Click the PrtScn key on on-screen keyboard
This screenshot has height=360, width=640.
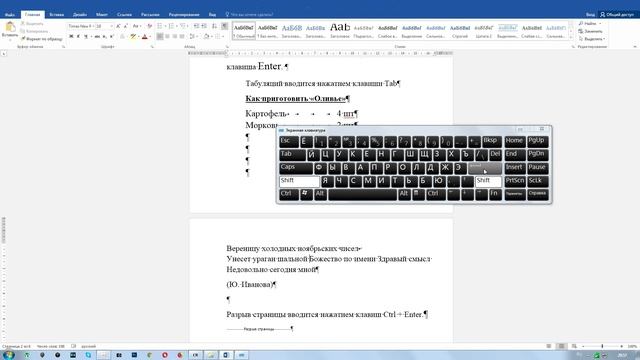coord(514,181)
